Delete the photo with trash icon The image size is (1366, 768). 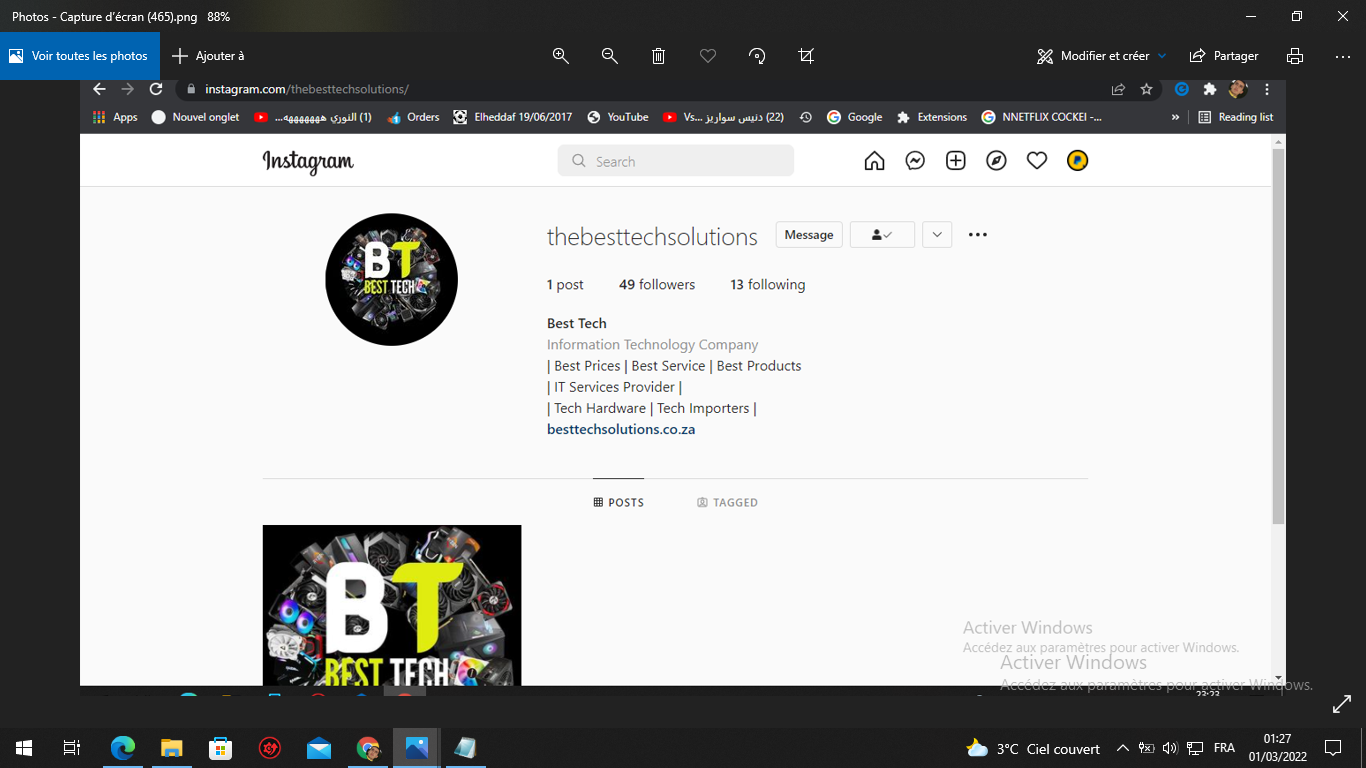[659, 56]
